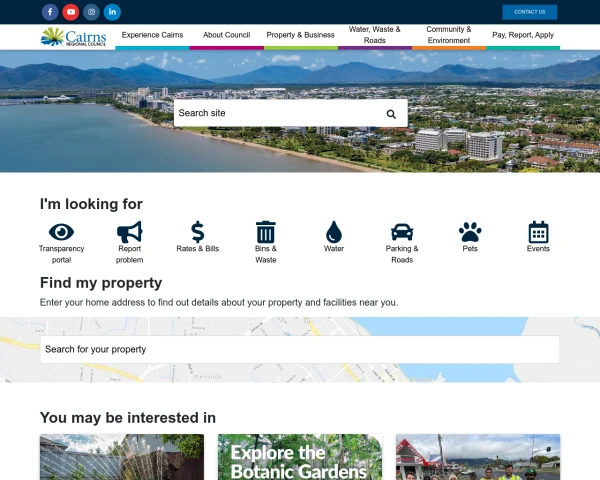Viewport: 600px width, 480px height.
Task: Open the Facebook social icon
Action: 50,12
